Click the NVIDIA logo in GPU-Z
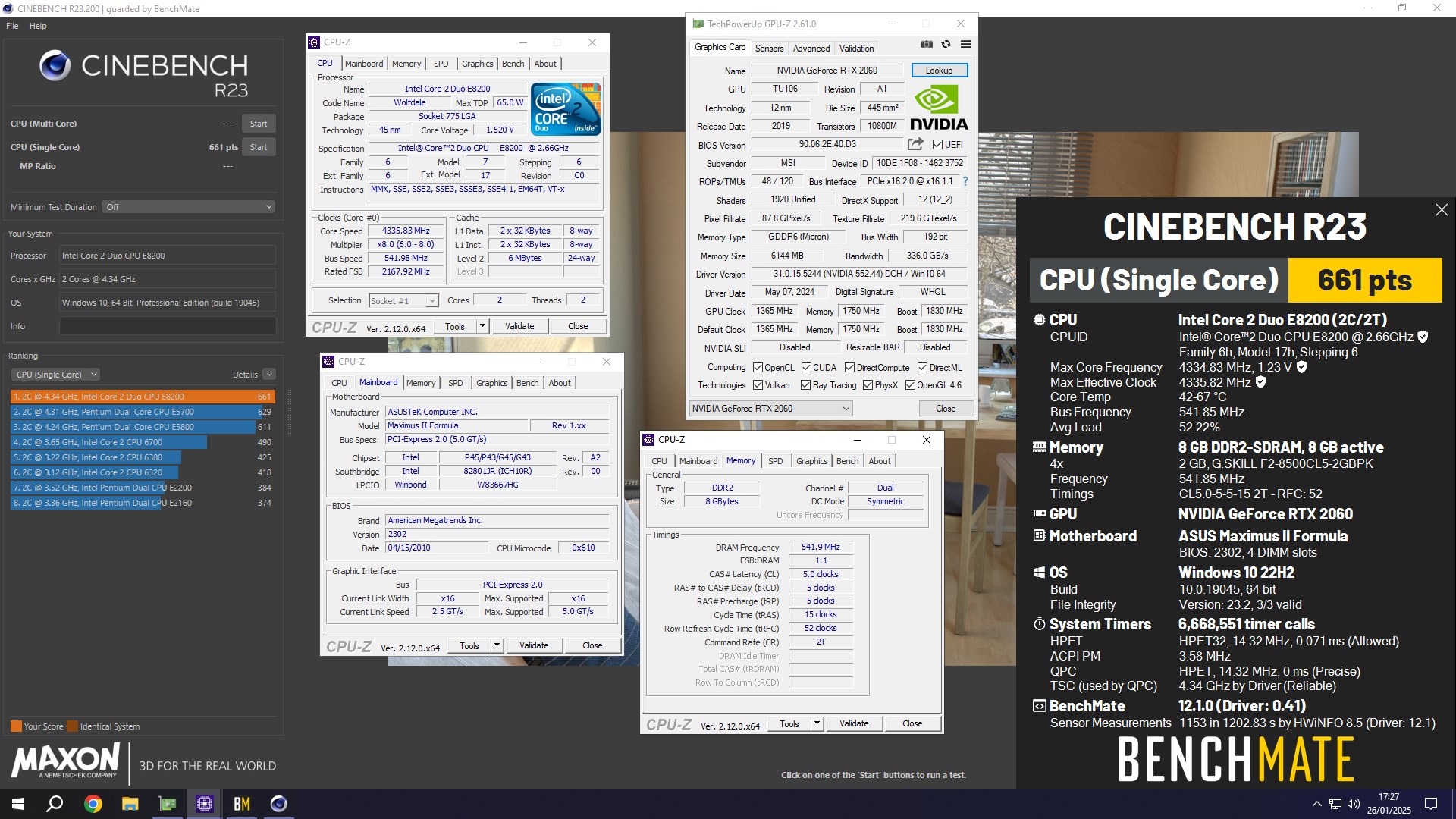The height and width of the screenshot is (819, 1456). 939,108
